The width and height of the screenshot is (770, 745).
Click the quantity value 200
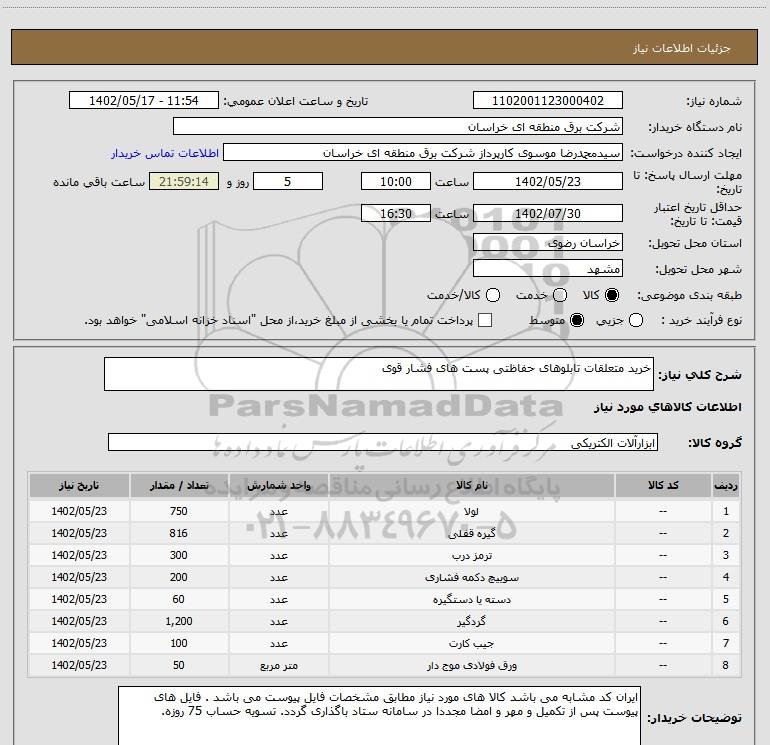coord(179,578)
